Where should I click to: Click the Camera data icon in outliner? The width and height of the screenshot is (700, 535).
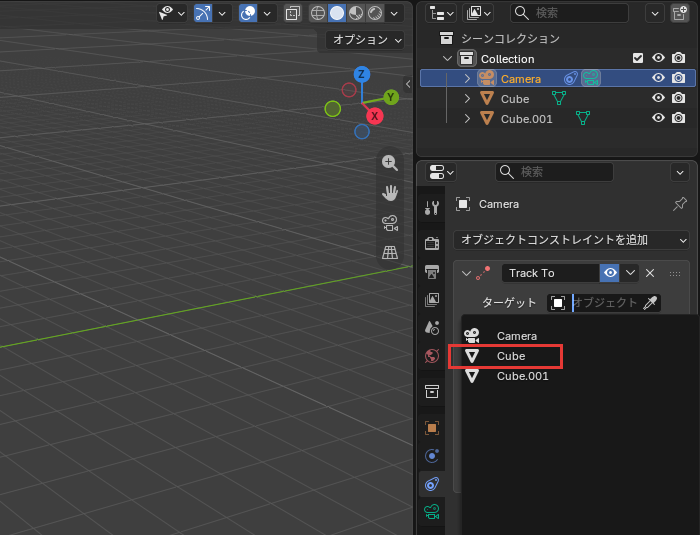591,79
